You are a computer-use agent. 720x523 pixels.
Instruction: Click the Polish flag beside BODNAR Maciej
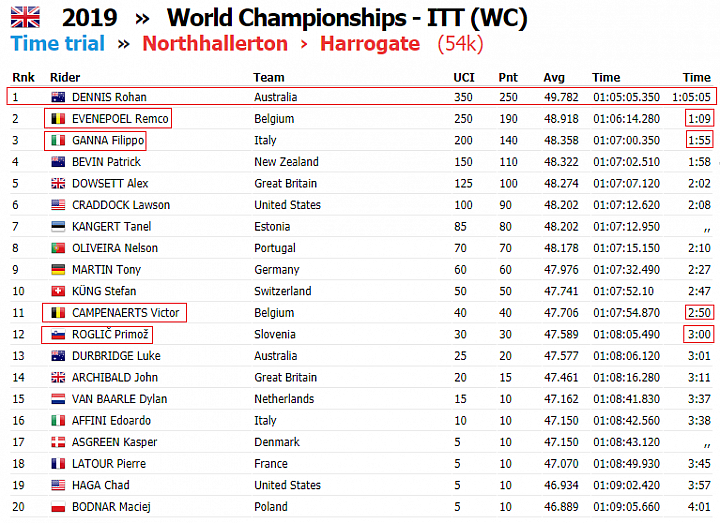point(58,506)
